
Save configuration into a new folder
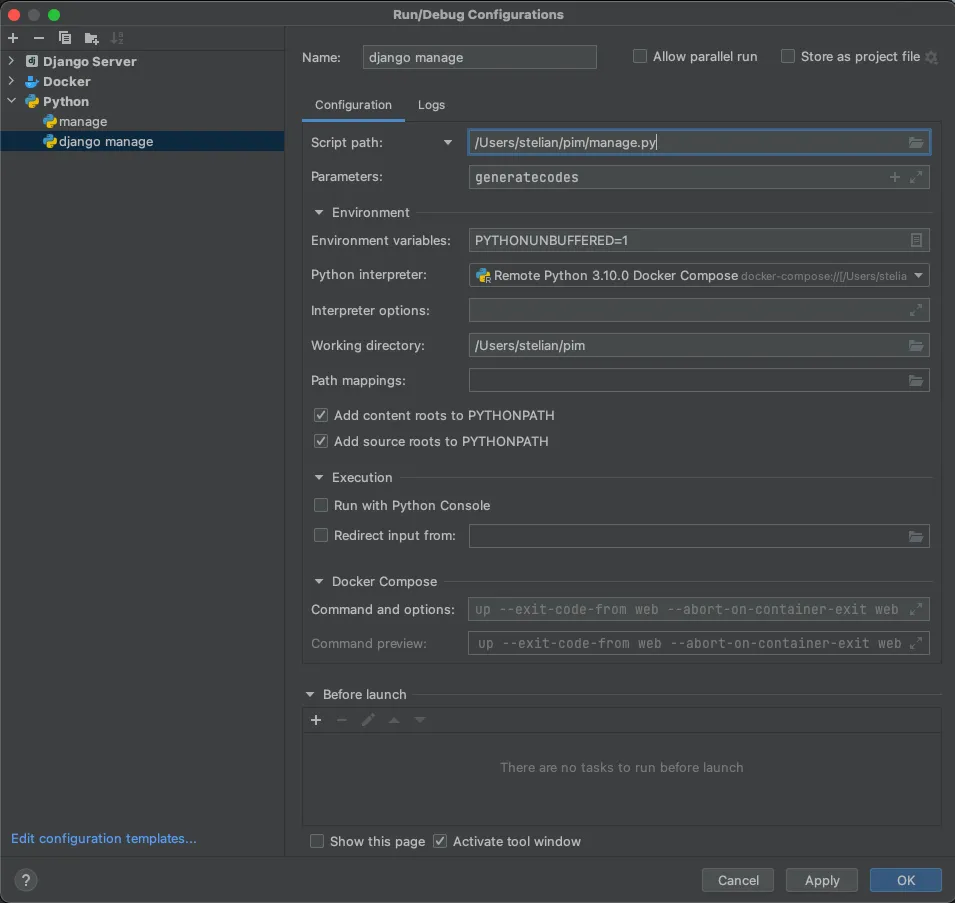point(91,38)
